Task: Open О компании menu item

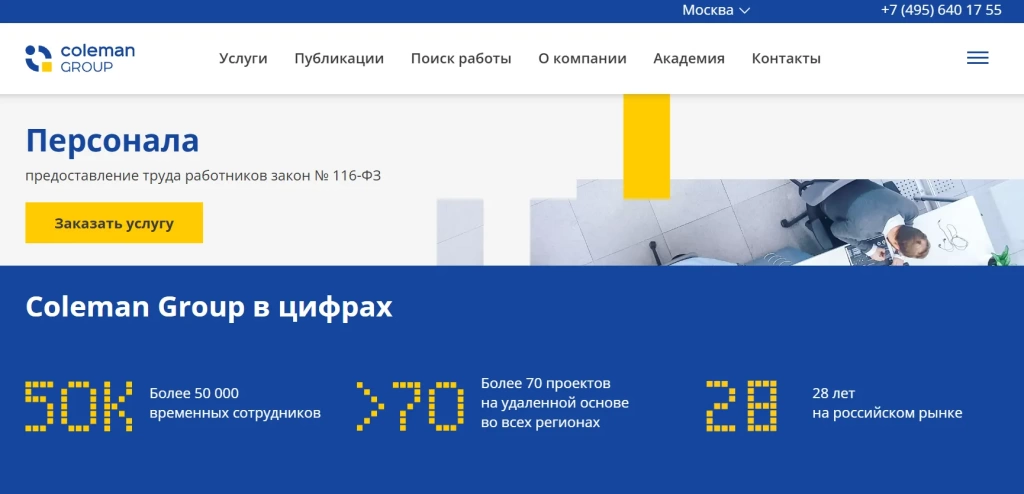Action: tap(583, 58)
